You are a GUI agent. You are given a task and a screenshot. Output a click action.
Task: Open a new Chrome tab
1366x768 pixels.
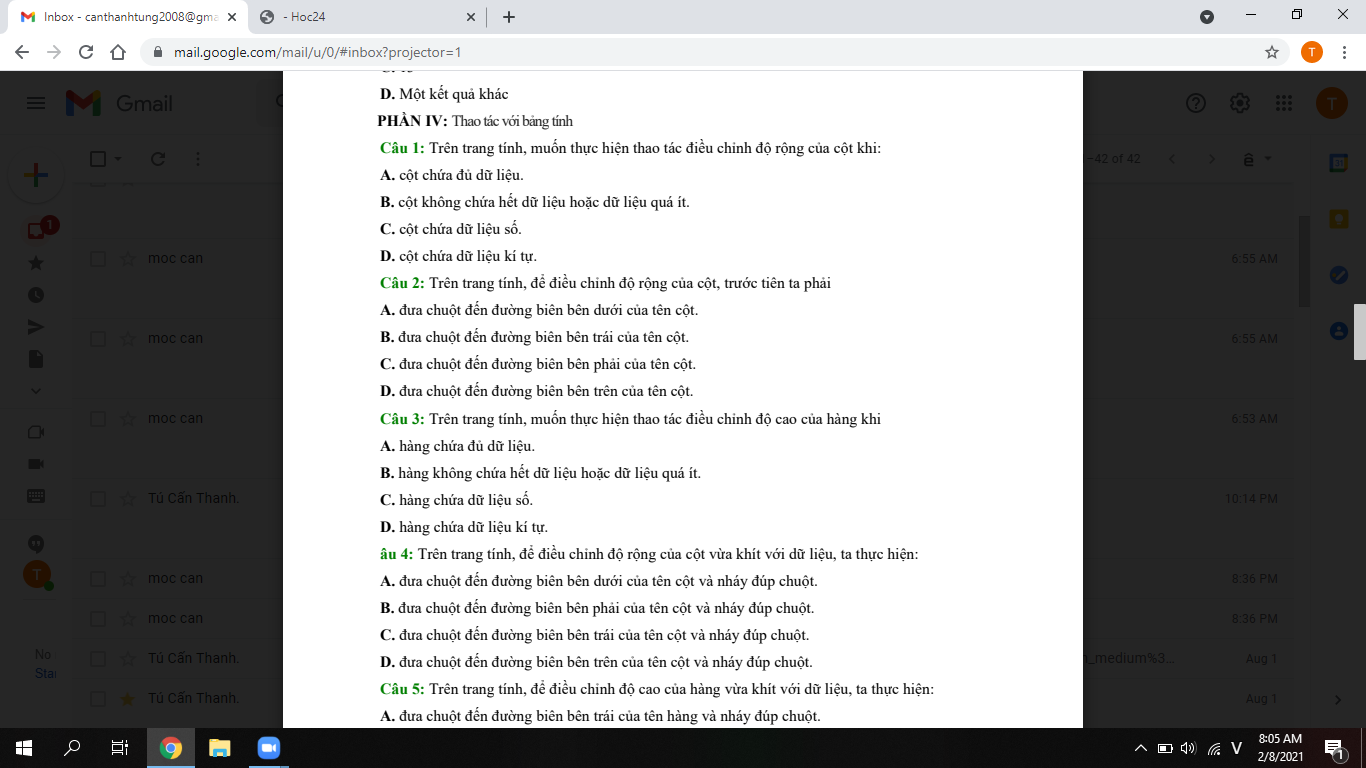(x=509, y=17)
